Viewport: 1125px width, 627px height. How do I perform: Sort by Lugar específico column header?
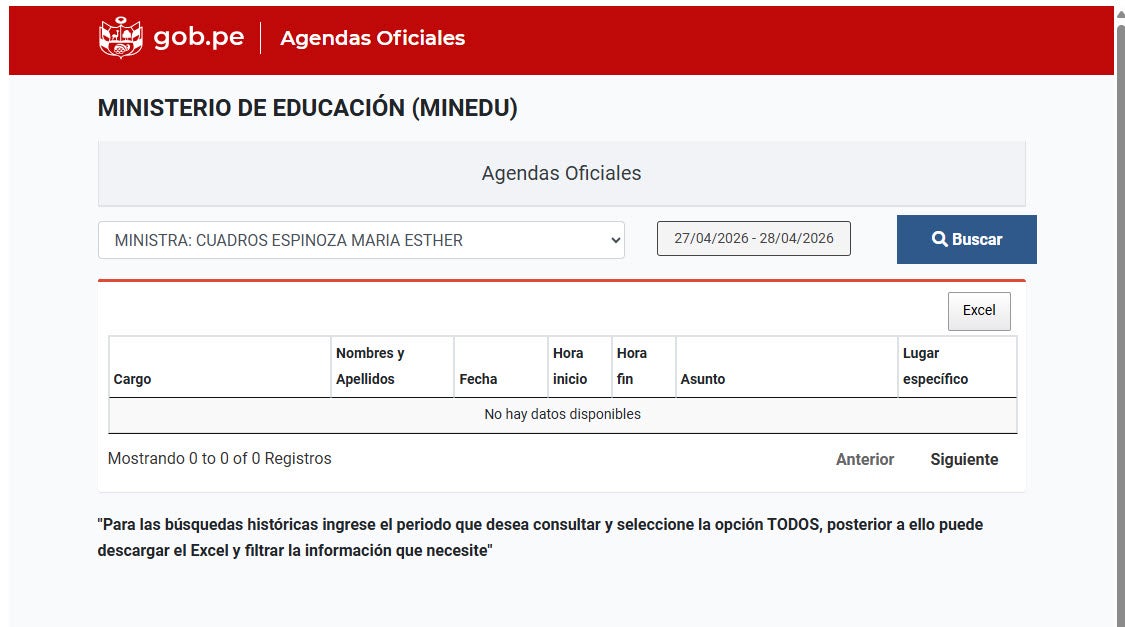935,366
